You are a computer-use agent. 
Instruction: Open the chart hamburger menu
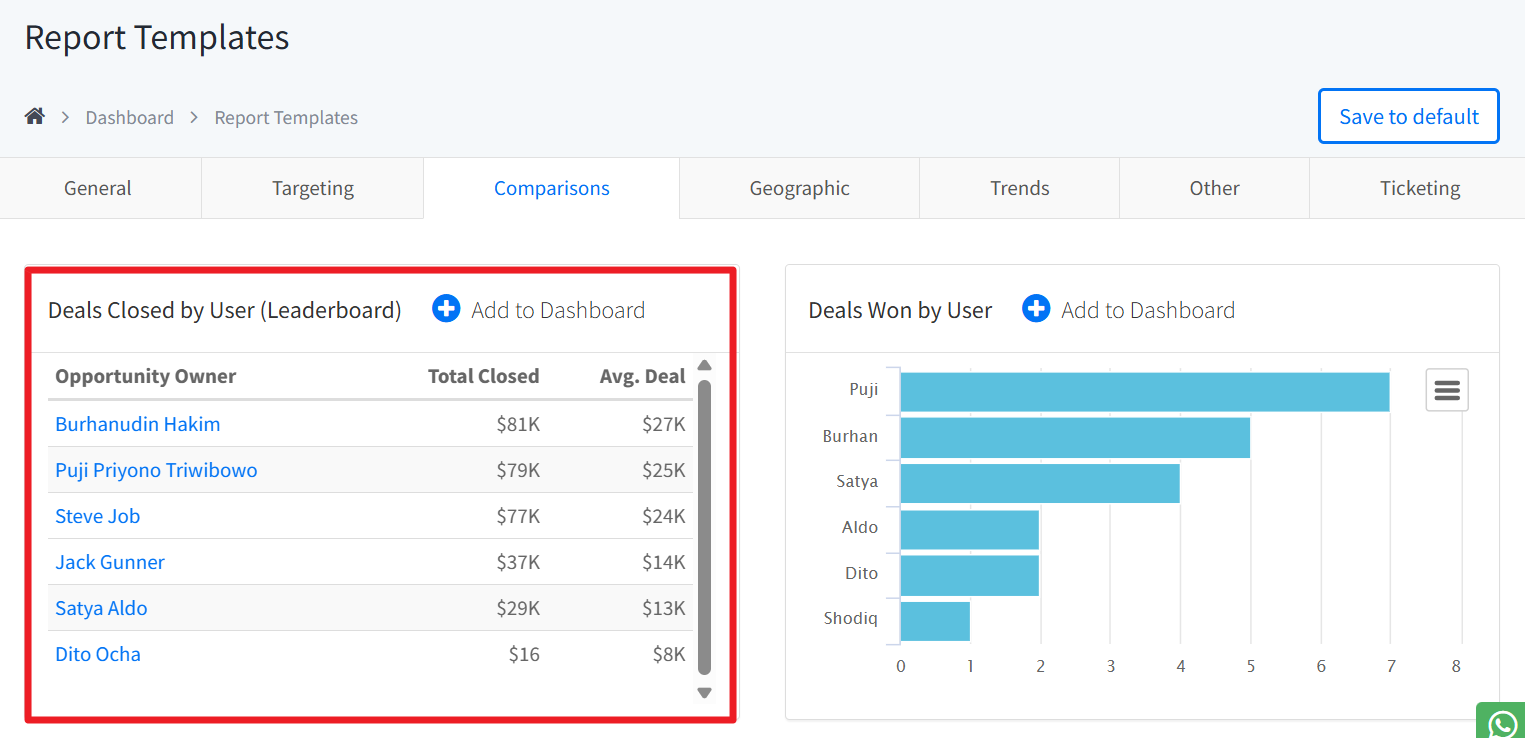pyautogui.click(x=1446, y=390)
